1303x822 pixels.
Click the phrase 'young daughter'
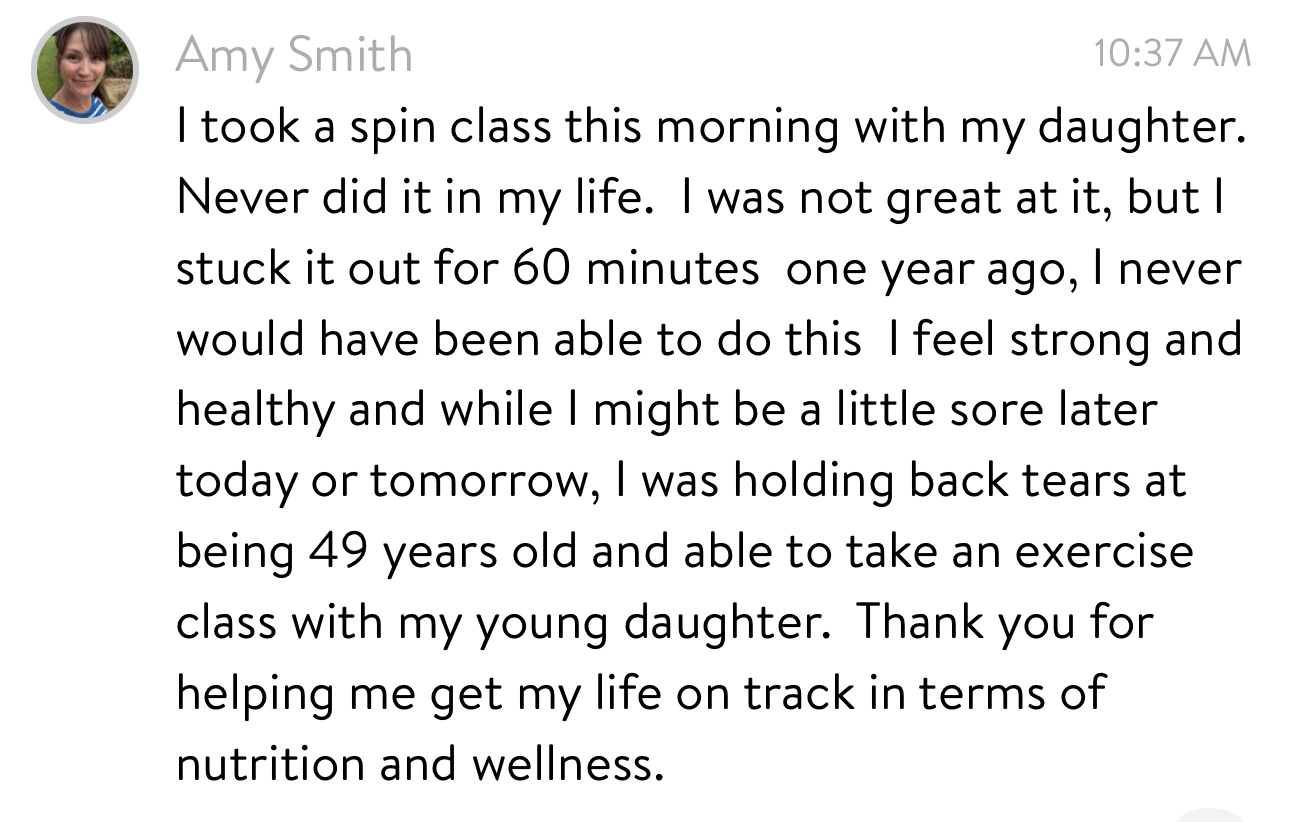point(651,624)
